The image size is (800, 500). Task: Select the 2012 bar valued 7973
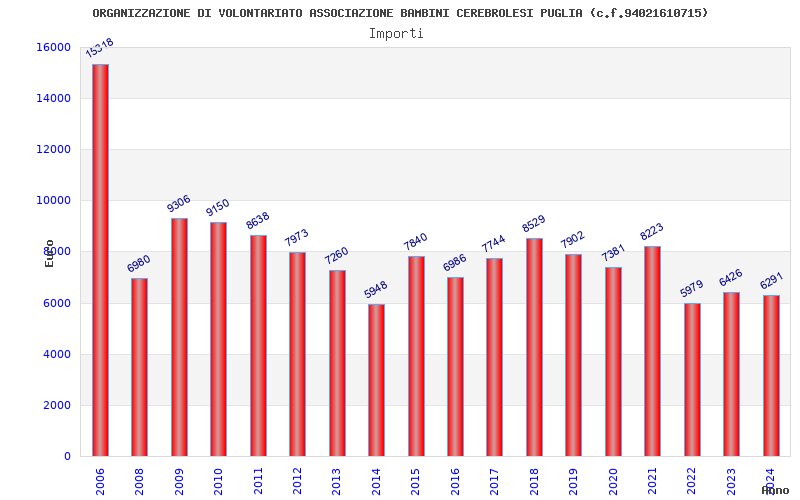(297, 354)
